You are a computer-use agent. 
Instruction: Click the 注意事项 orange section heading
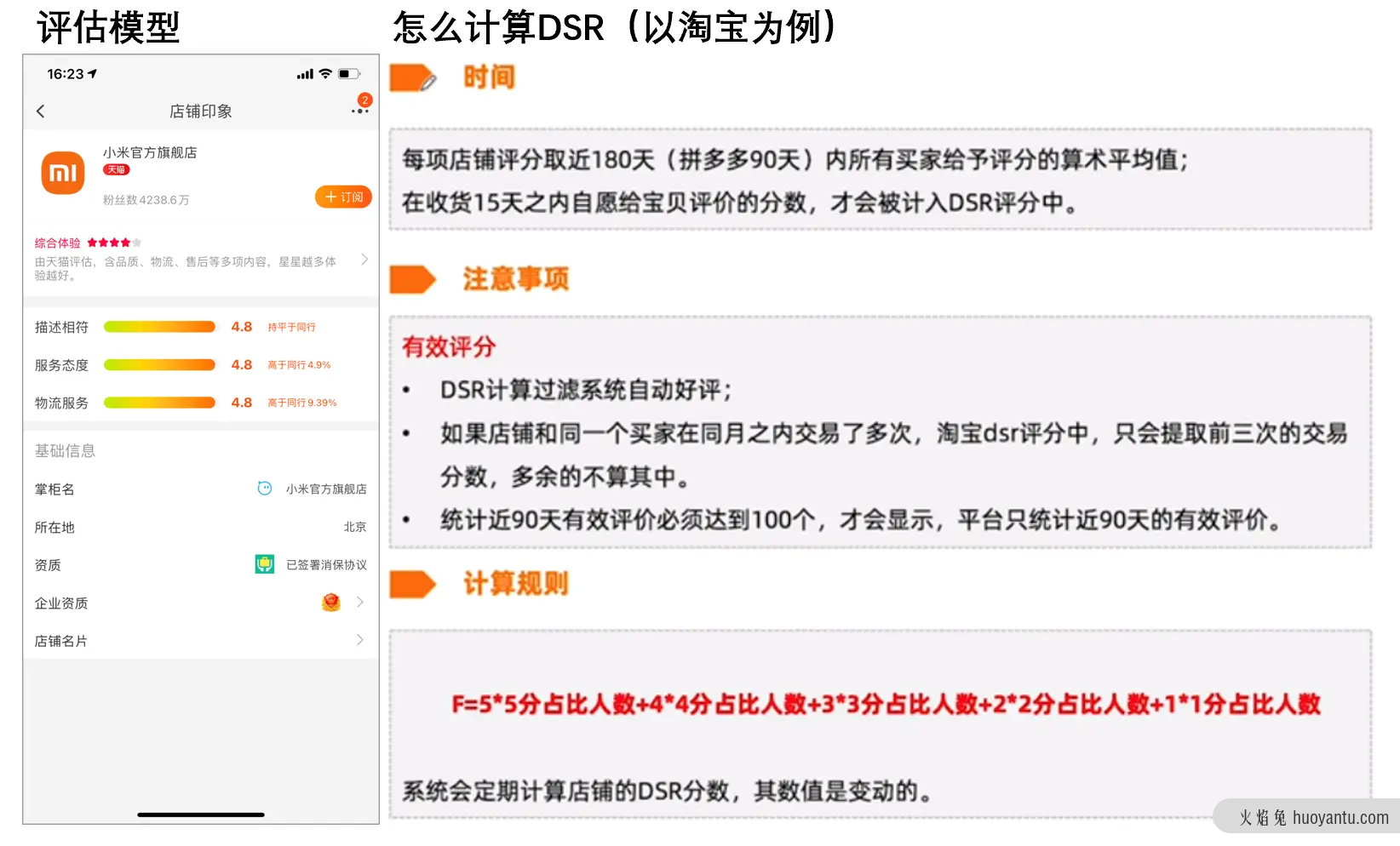tap(516, 279)
